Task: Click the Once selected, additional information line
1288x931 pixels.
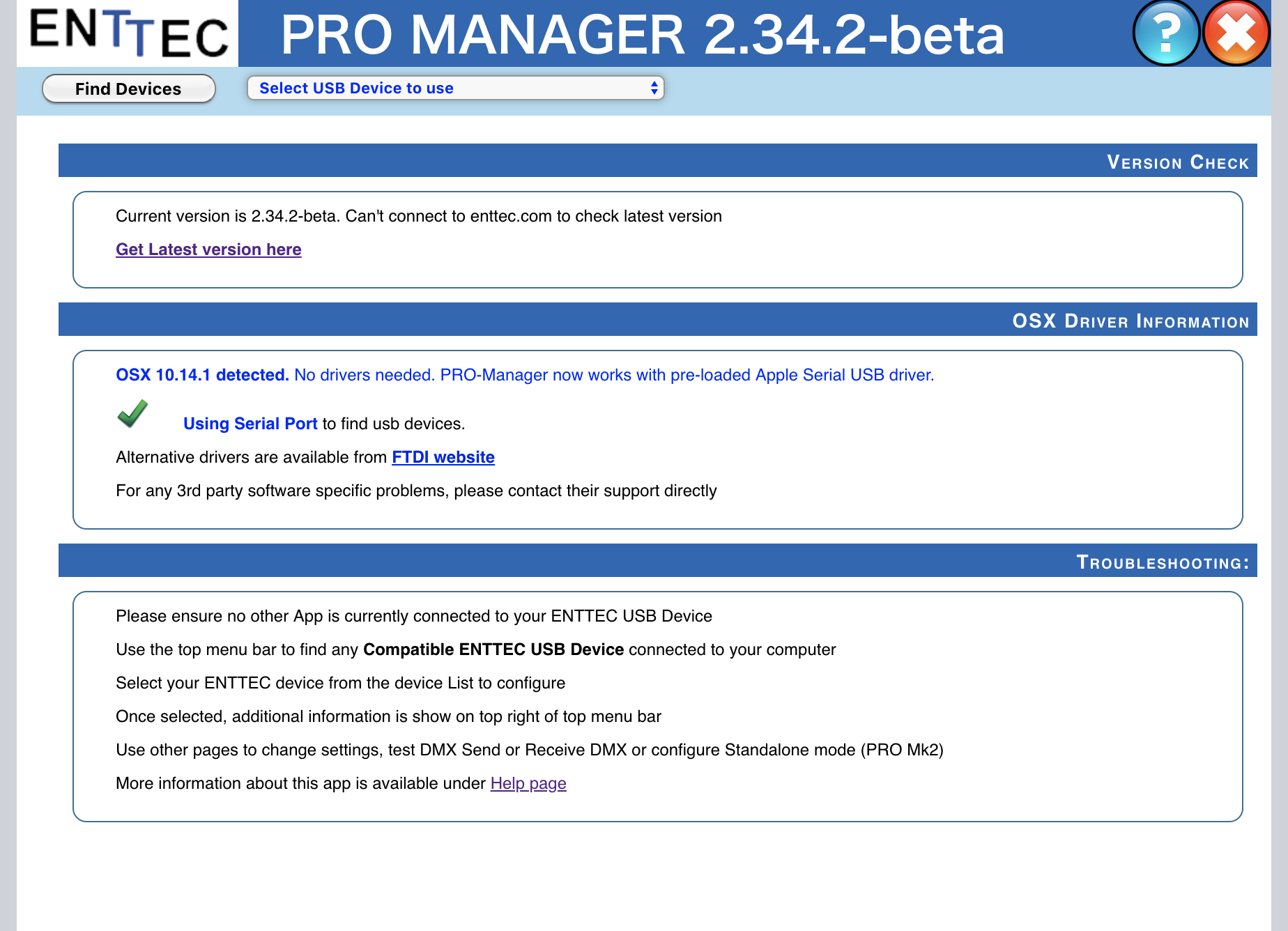Action: pyautogui.click(x=389, y=716)
